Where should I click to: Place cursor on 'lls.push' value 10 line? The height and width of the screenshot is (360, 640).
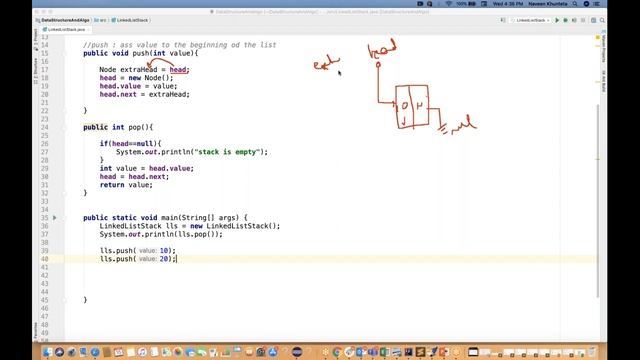[138, 251]
